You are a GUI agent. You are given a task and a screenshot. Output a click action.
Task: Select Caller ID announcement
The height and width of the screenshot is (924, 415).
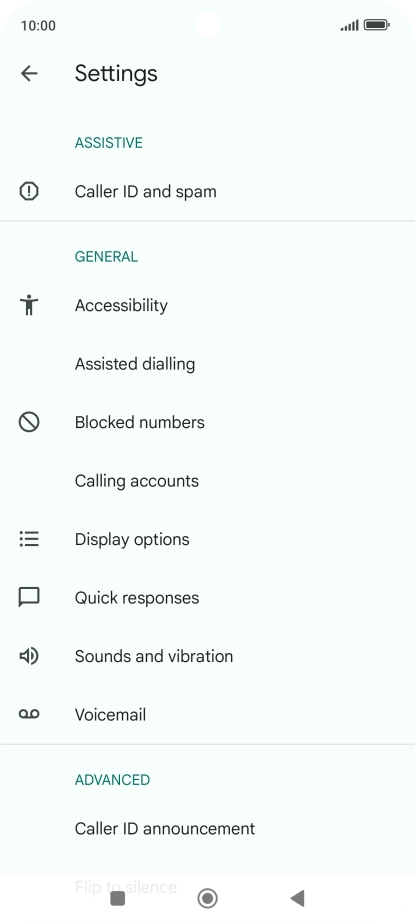click(208, 829)
